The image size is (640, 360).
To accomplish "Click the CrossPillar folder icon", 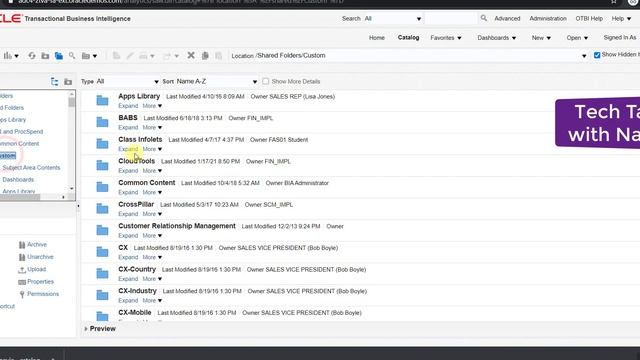I will point(102,209).
